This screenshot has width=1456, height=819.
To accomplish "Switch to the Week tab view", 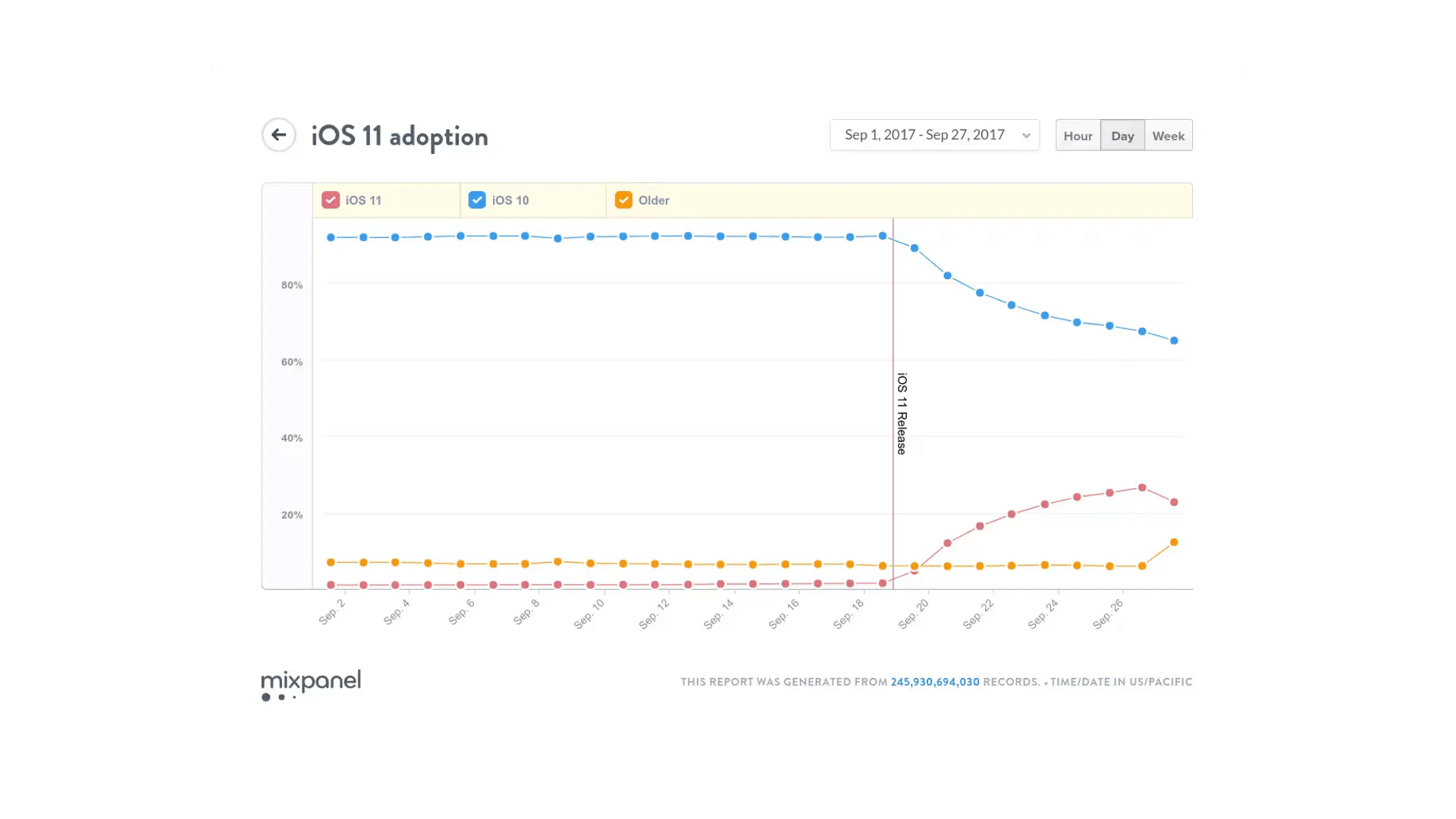I will coord(1168,135).
